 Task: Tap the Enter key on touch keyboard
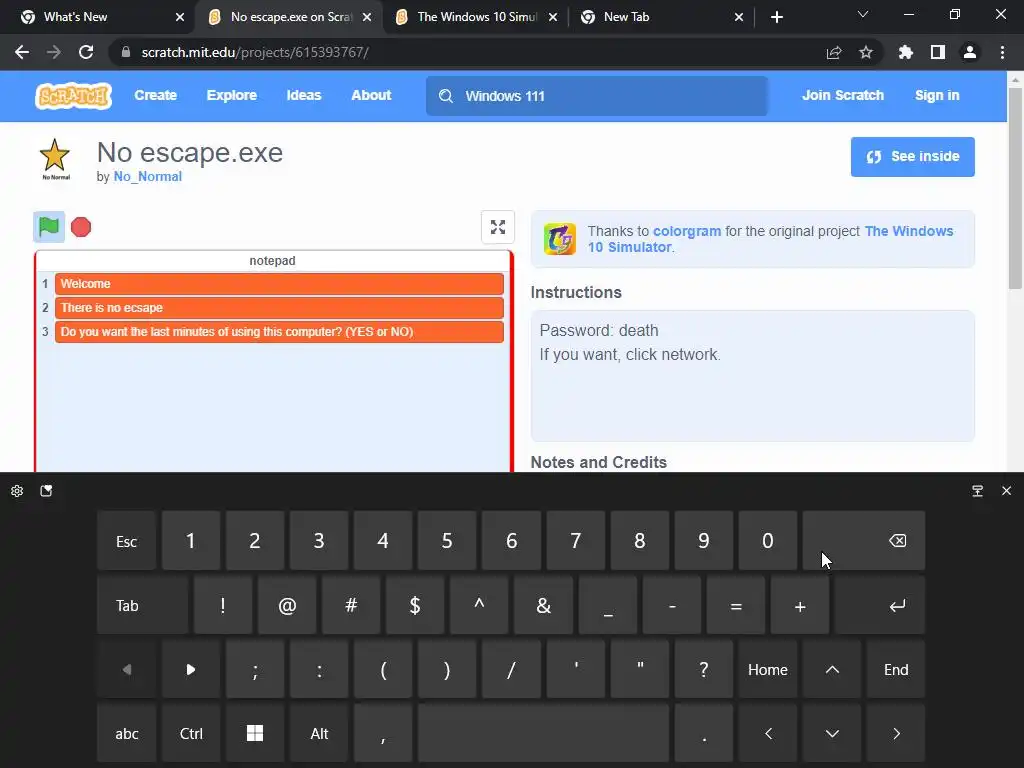click(x=880, y=605)
